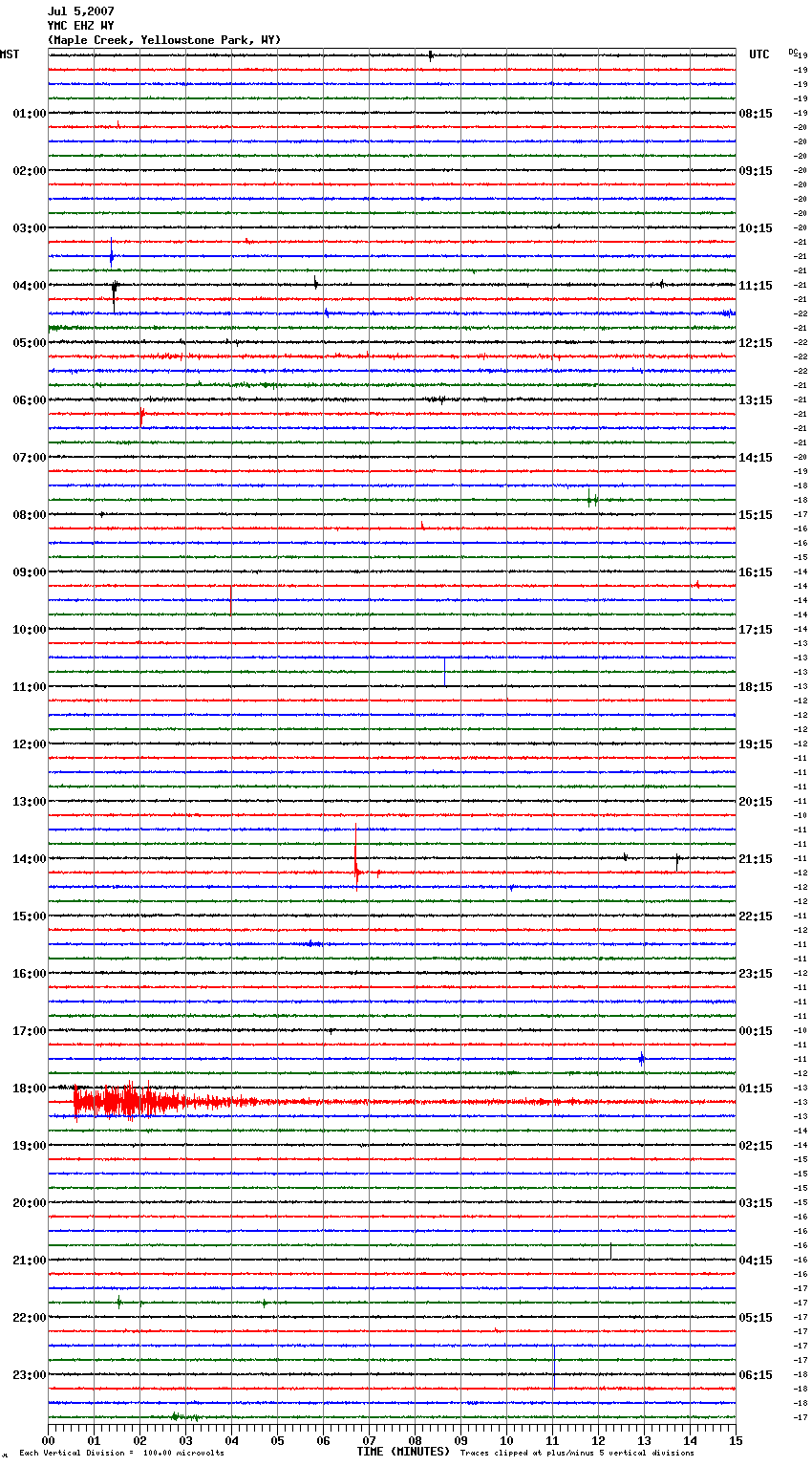Select the 19:00 MST row label
Viewport: 812px width, 1466px height.
(x=29, y=1146)
